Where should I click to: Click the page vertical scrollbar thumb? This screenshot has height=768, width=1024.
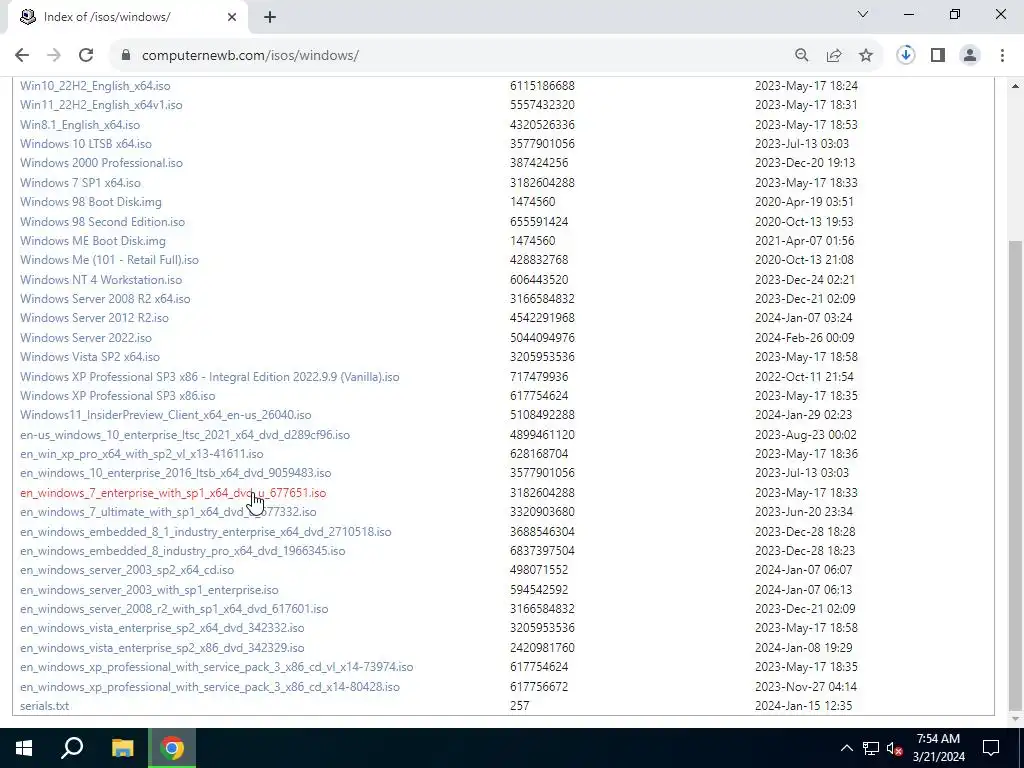click(1016, 475)
